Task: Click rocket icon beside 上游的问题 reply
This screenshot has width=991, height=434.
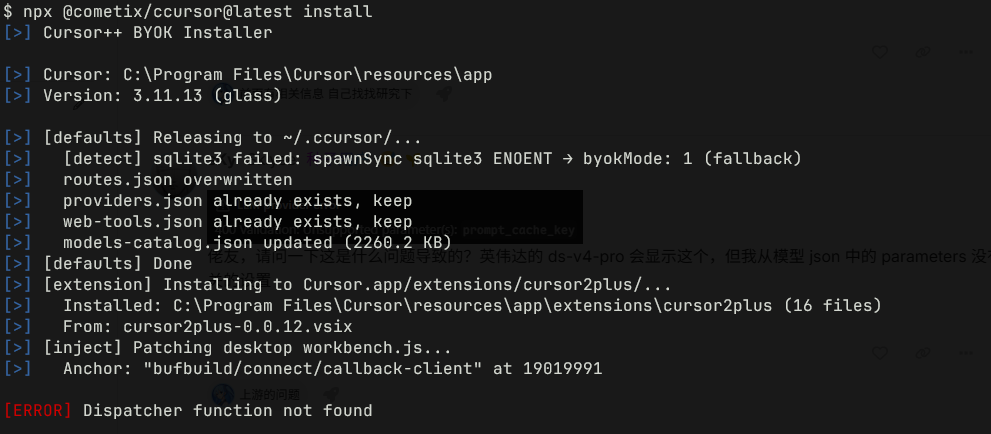Action: pos(329,394)
